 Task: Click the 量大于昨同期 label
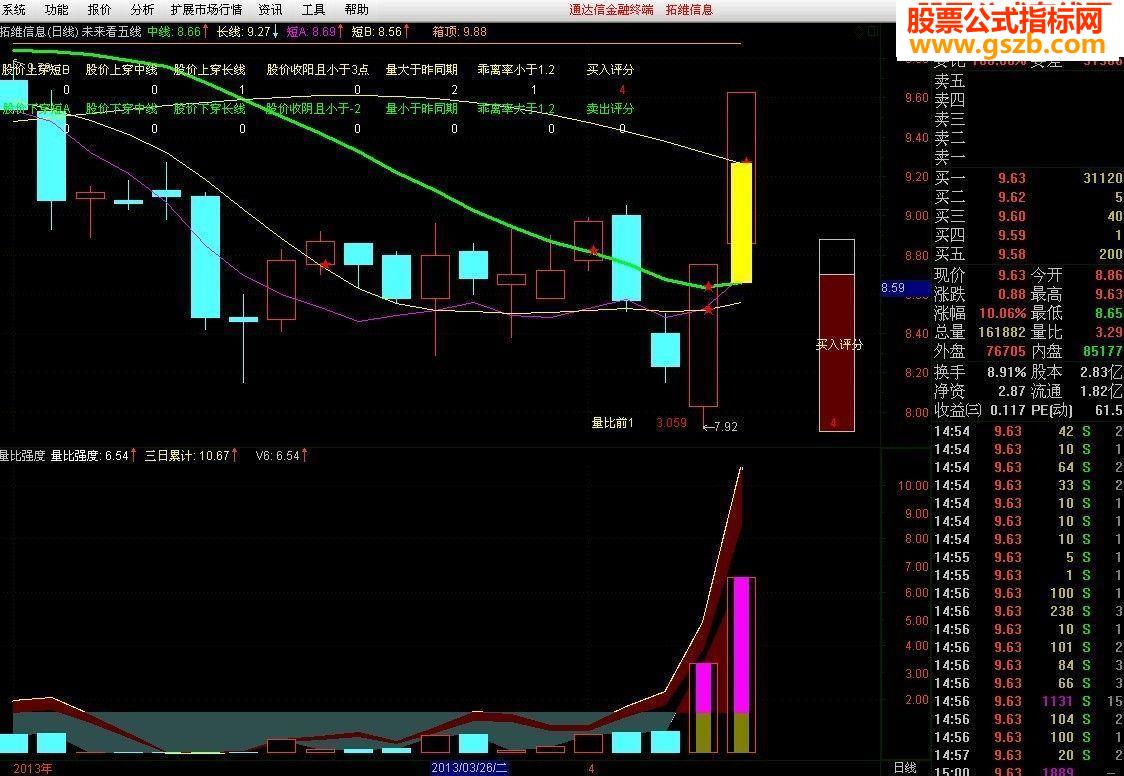click(x=422, y=70)
